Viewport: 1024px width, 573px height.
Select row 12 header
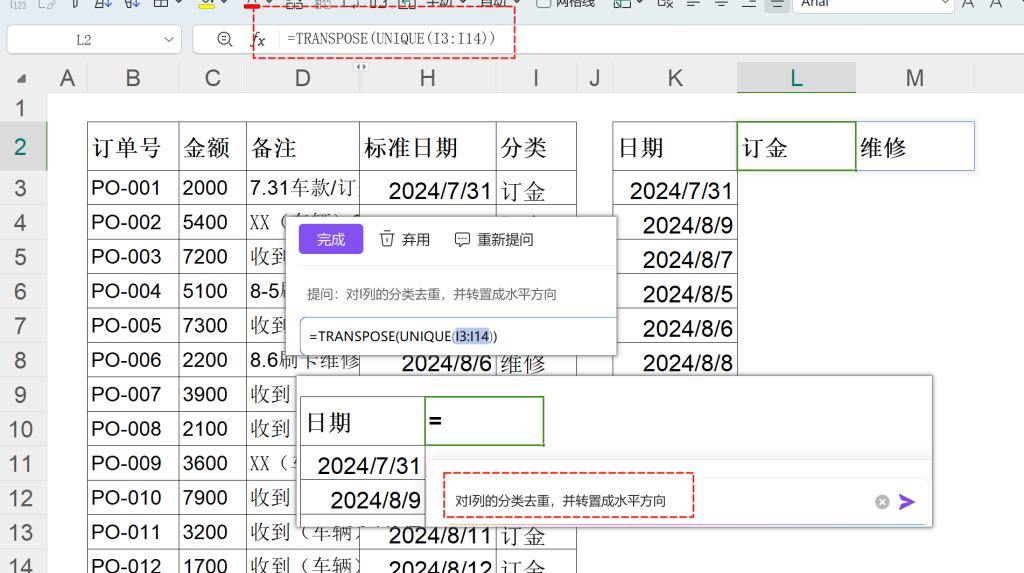point(21,499)
